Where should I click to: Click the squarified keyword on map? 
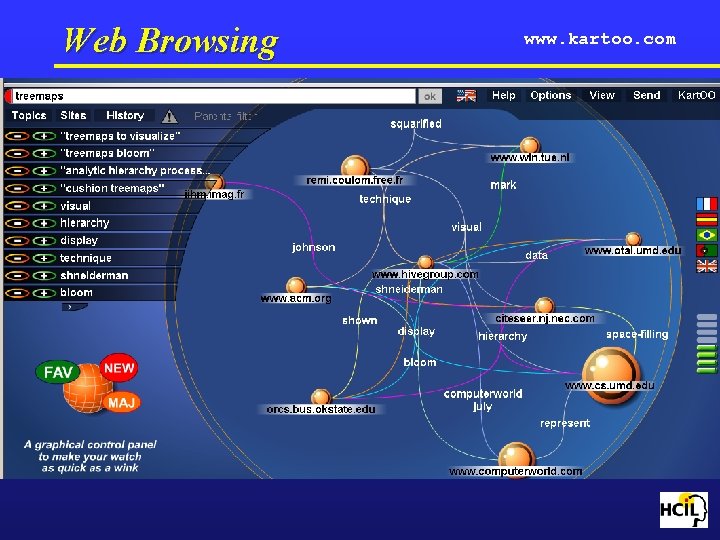coord(416,124)
